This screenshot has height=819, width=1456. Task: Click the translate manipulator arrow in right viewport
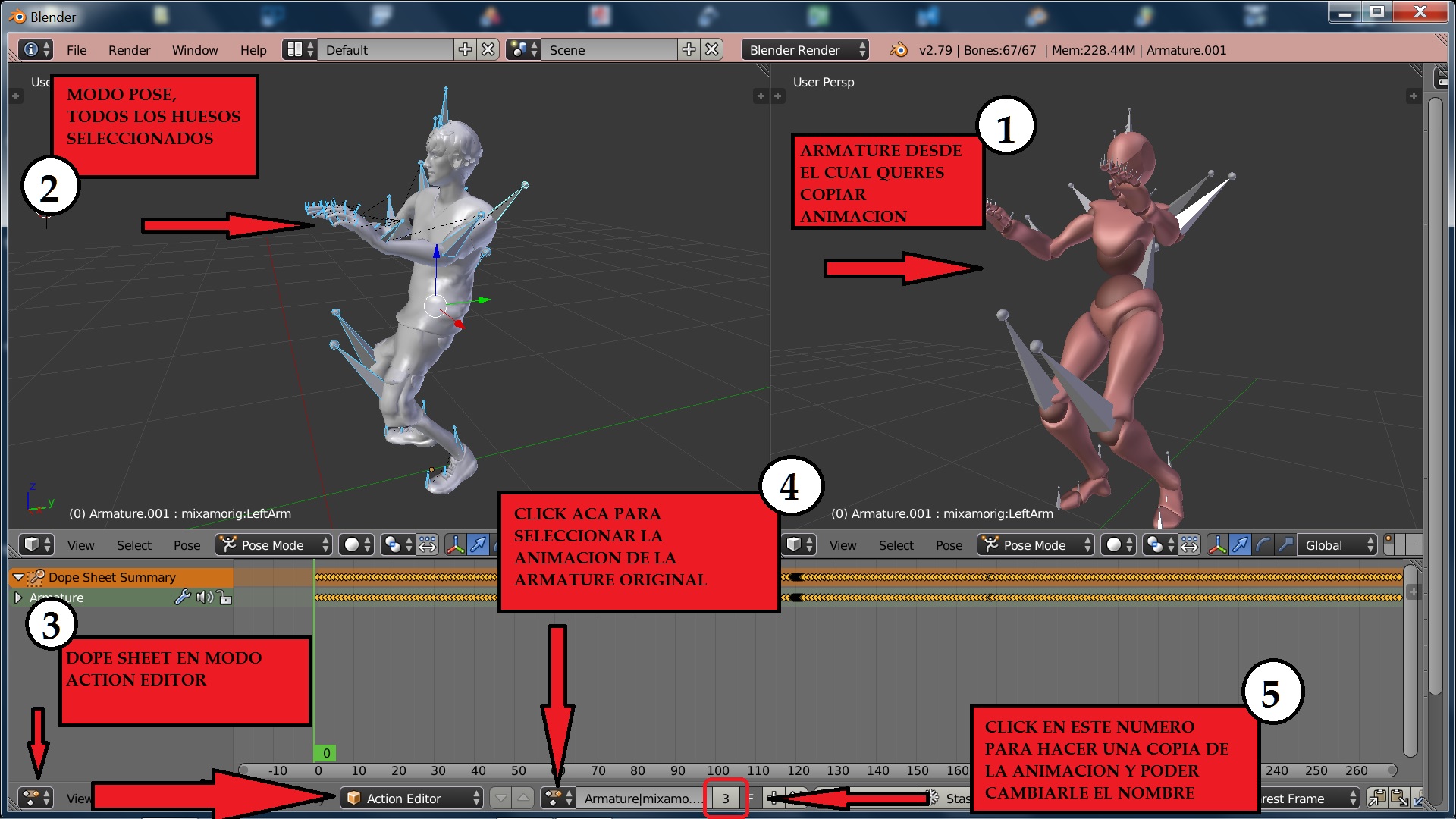(1241, 544)
